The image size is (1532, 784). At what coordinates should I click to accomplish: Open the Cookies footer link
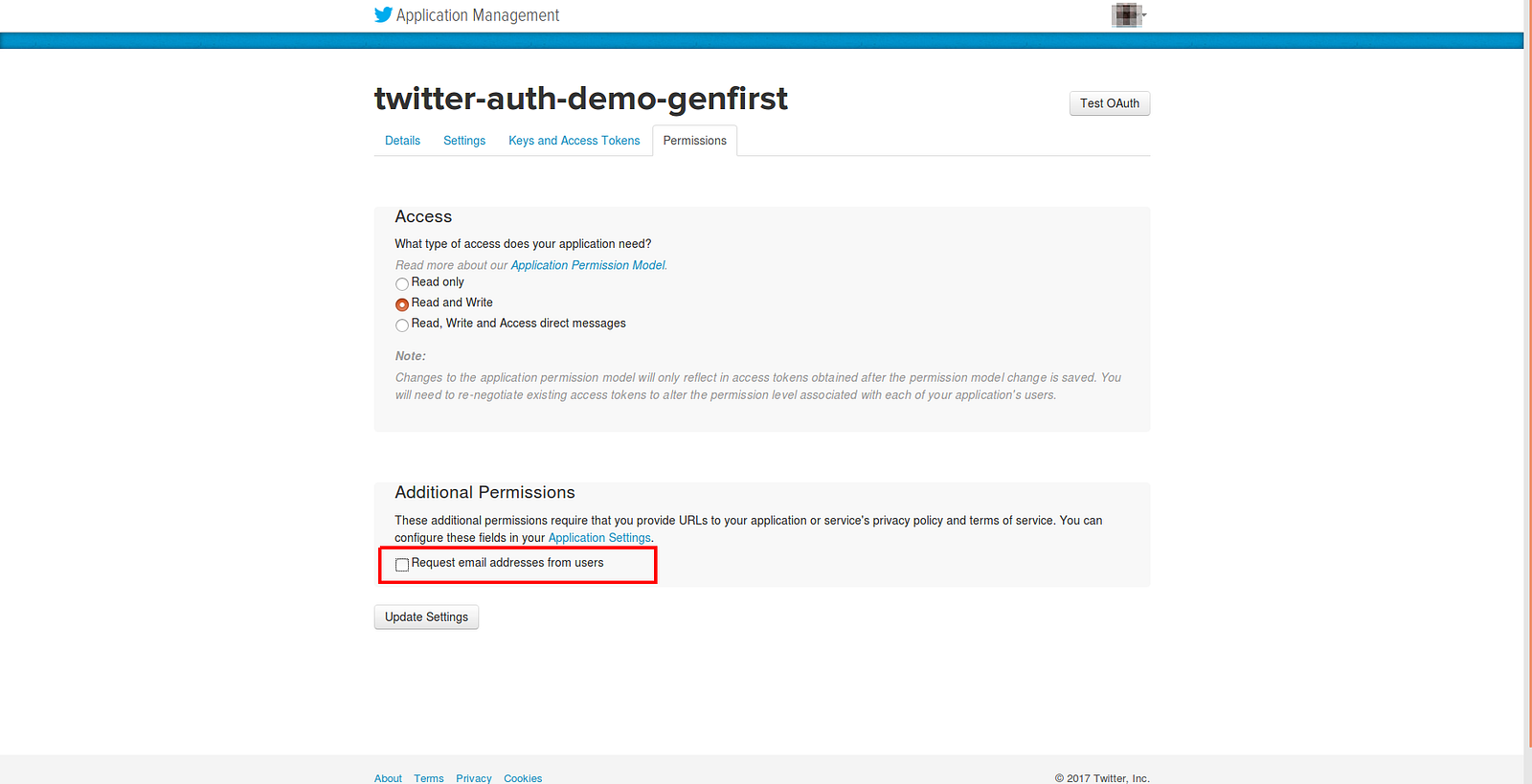[x=523, y=778]
